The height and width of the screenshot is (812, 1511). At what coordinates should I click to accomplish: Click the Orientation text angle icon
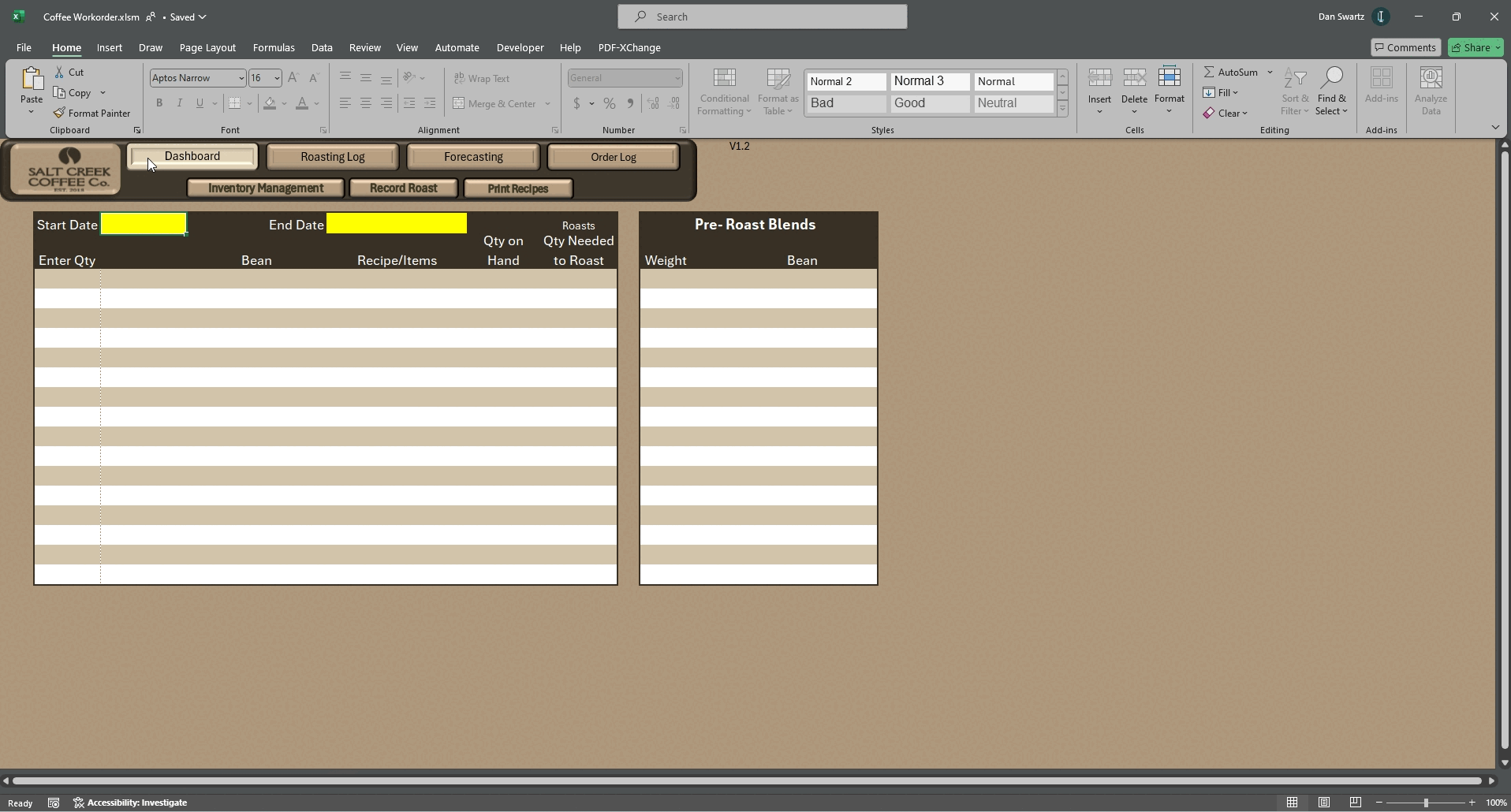pyautogui.click(x=409, y=77)
